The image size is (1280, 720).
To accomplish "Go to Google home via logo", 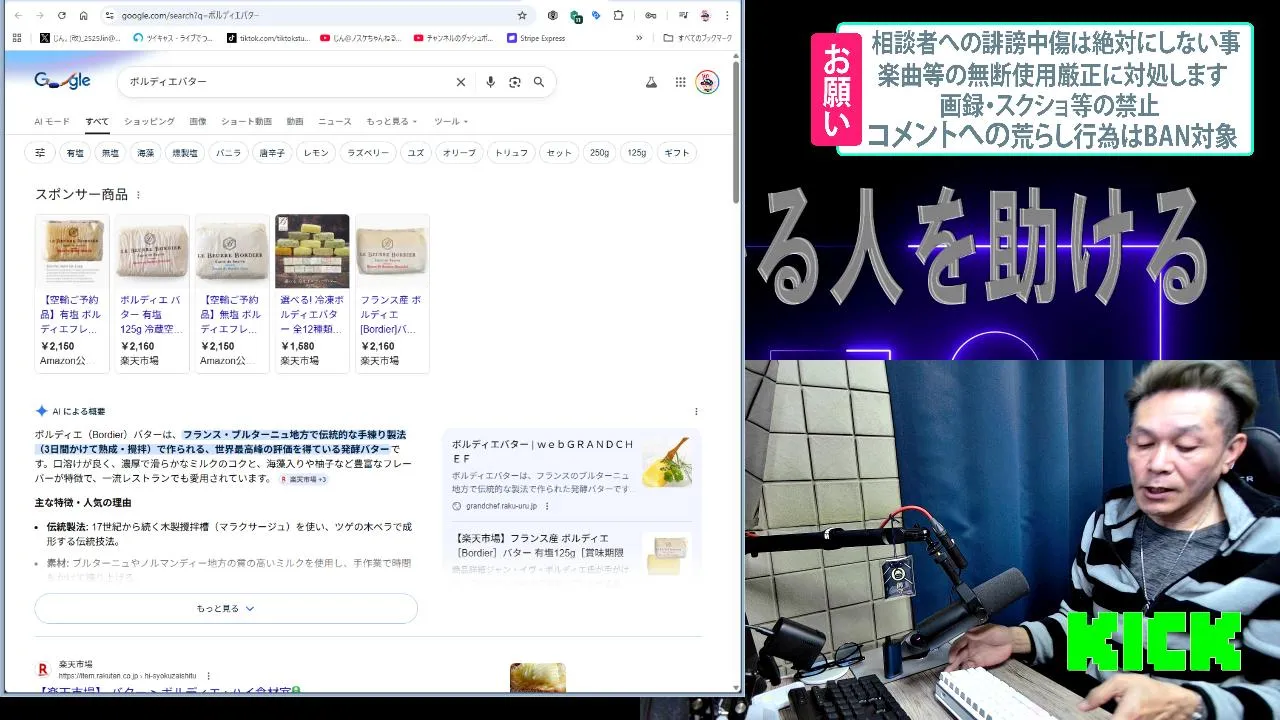I will tap(62, 81).
